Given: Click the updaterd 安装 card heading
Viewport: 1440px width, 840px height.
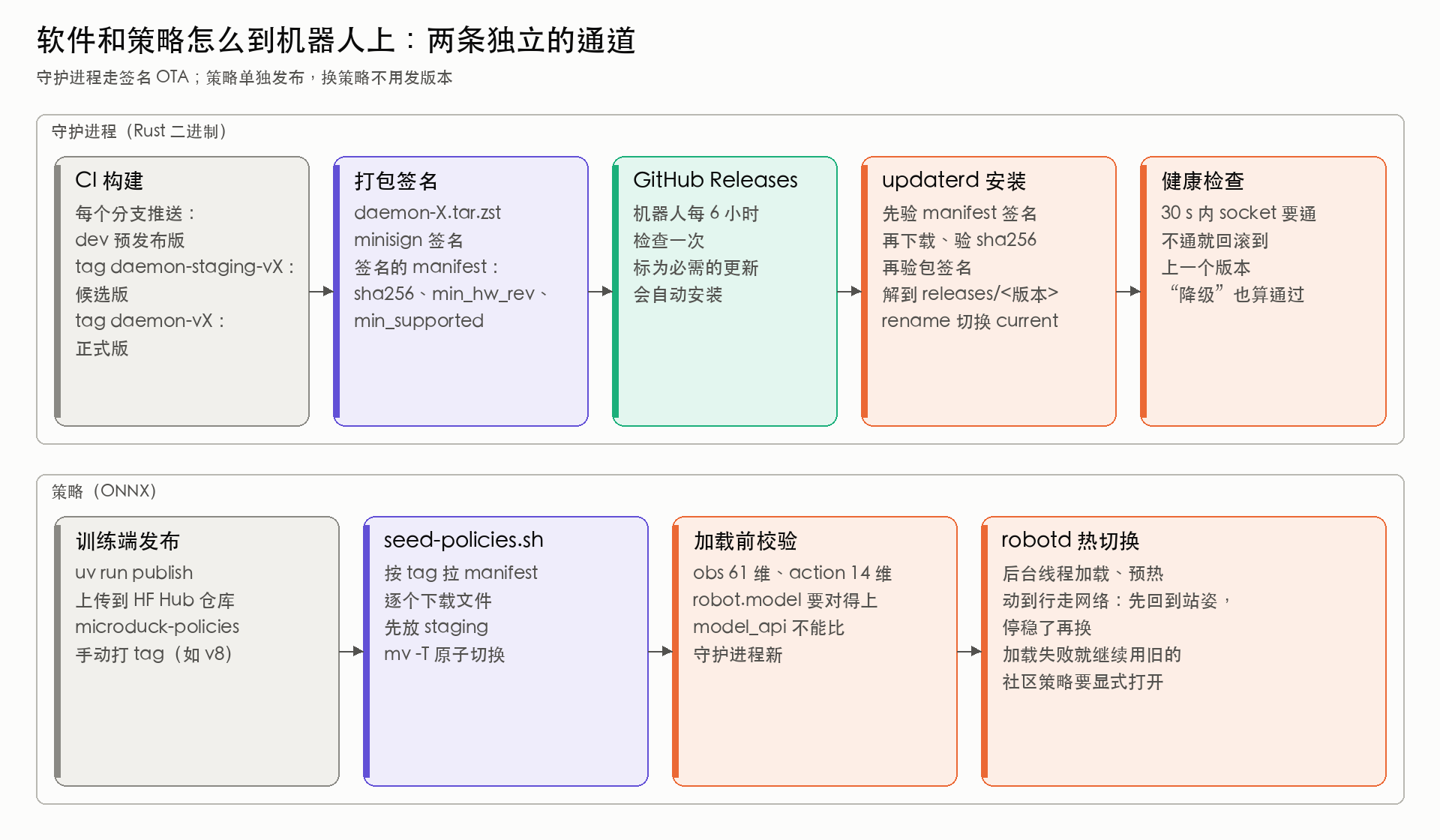Looking at the screenshot, I should [953, 181].
